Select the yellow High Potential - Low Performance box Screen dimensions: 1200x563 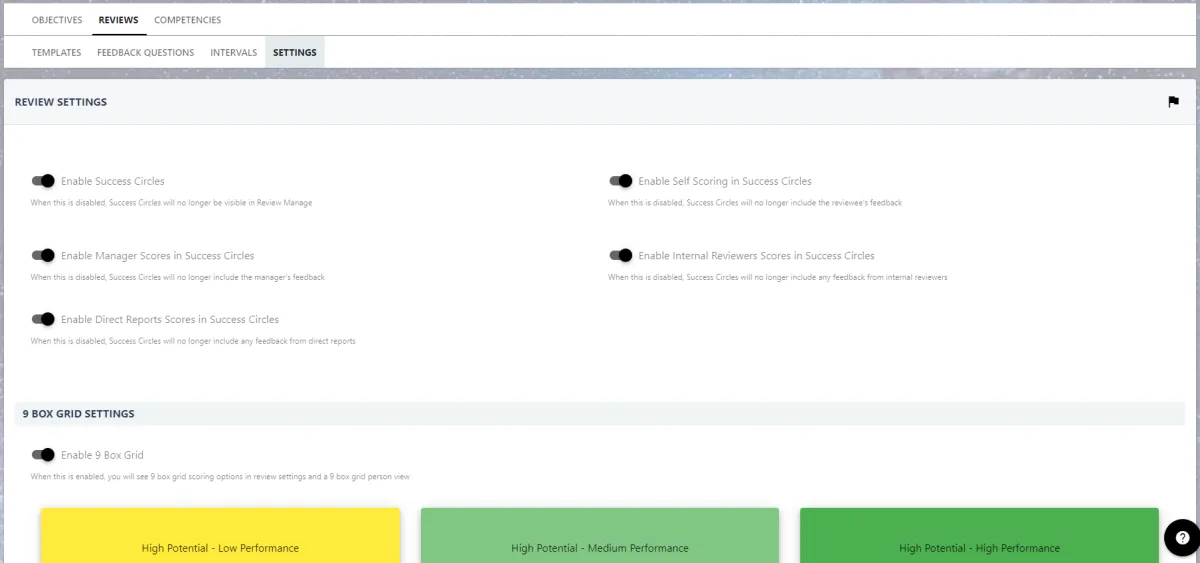(220, 535)
